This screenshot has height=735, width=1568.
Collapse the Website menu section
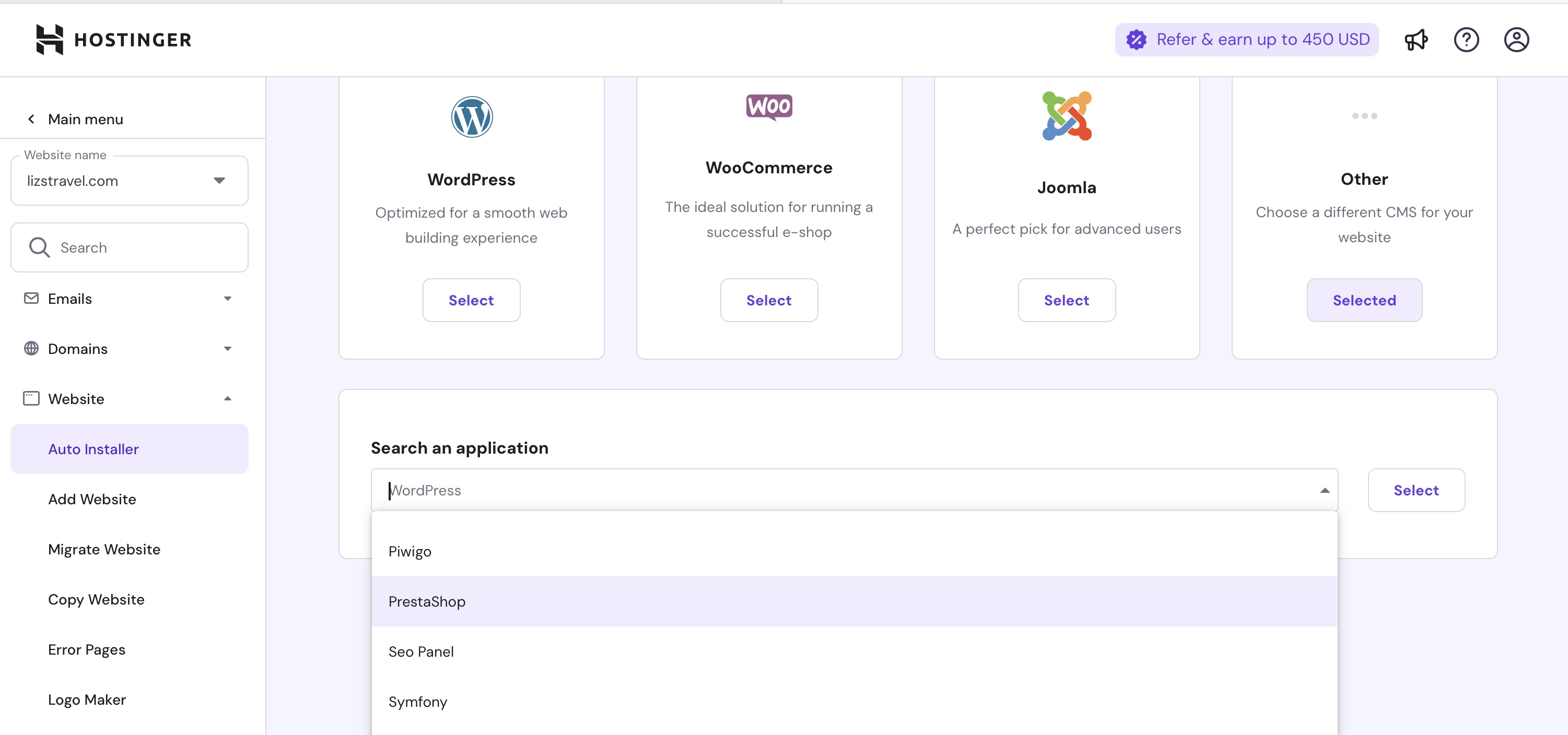point(228,398)
